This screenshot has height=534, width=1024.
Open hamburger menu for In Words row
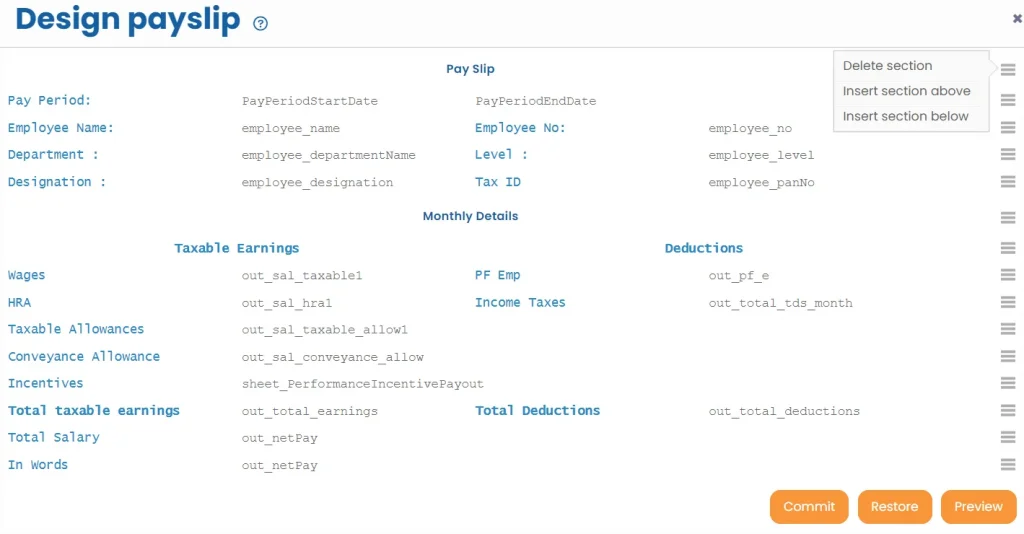[x=1007, y=465]
